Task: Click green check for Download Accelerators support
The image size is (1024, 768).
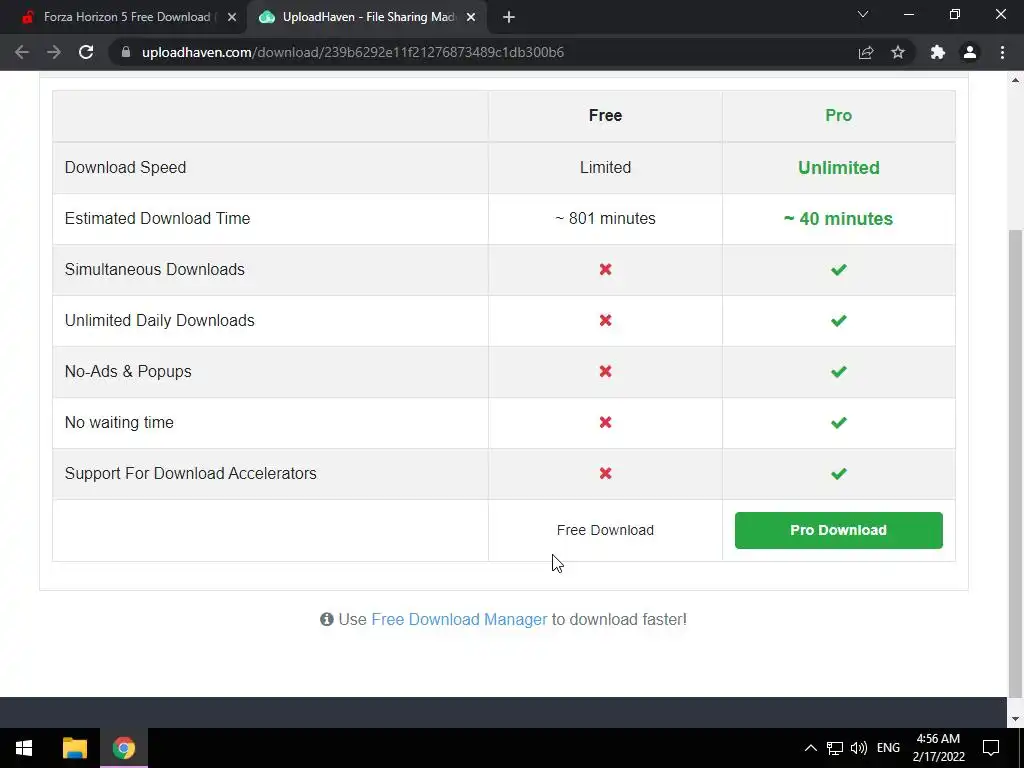Action: 839,473
